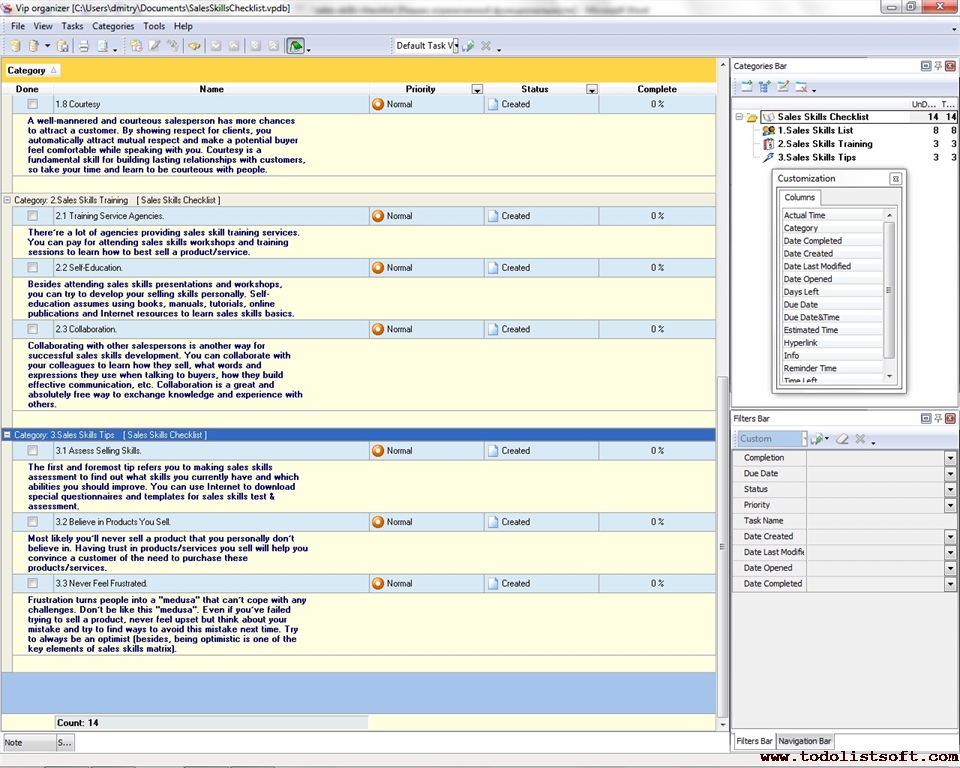
Task: Switch to the Navigation Bar tab
Action: (x=805, y=741)
